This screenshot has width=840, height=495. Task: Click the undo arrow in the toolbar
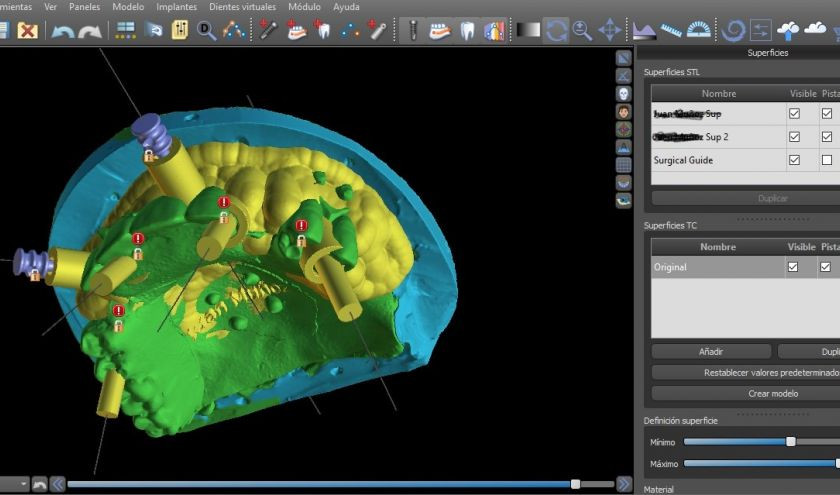[x=63, y=30]
